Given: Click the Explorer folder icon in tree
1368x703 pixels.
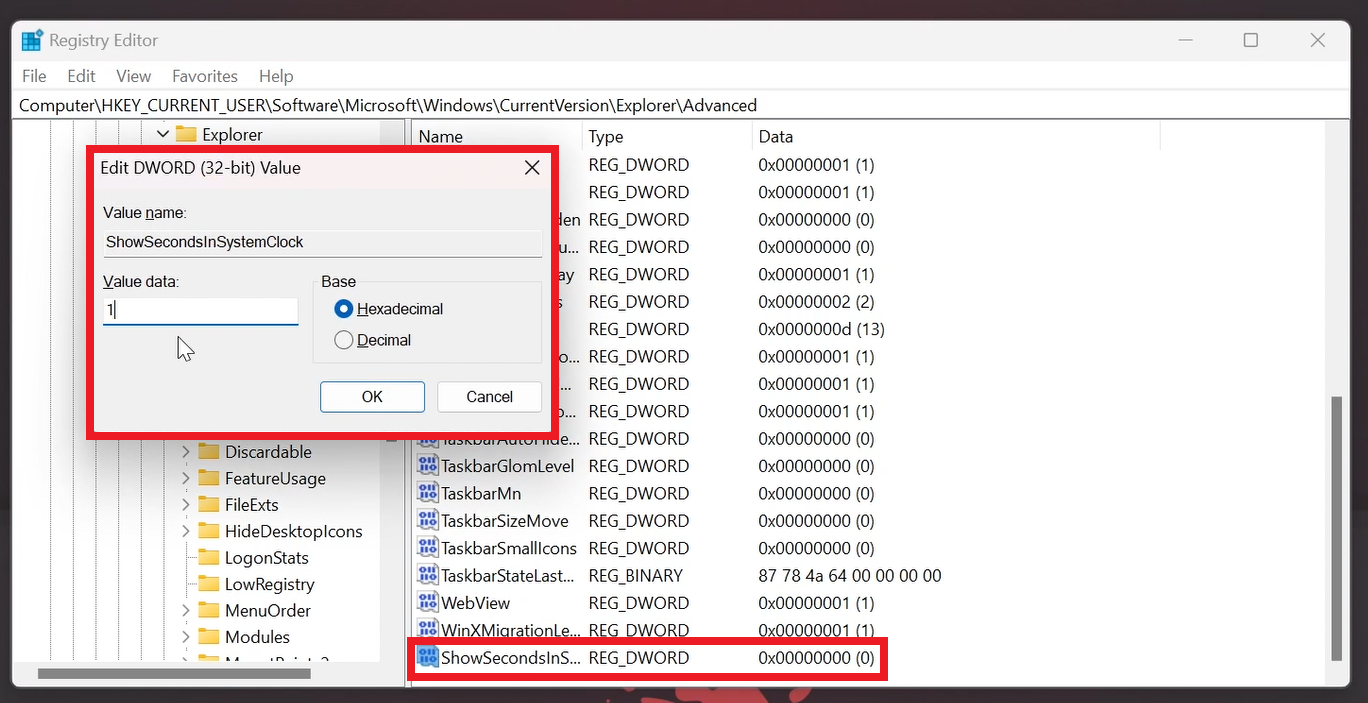Looking at the screenshot, I should coord(186,134).
